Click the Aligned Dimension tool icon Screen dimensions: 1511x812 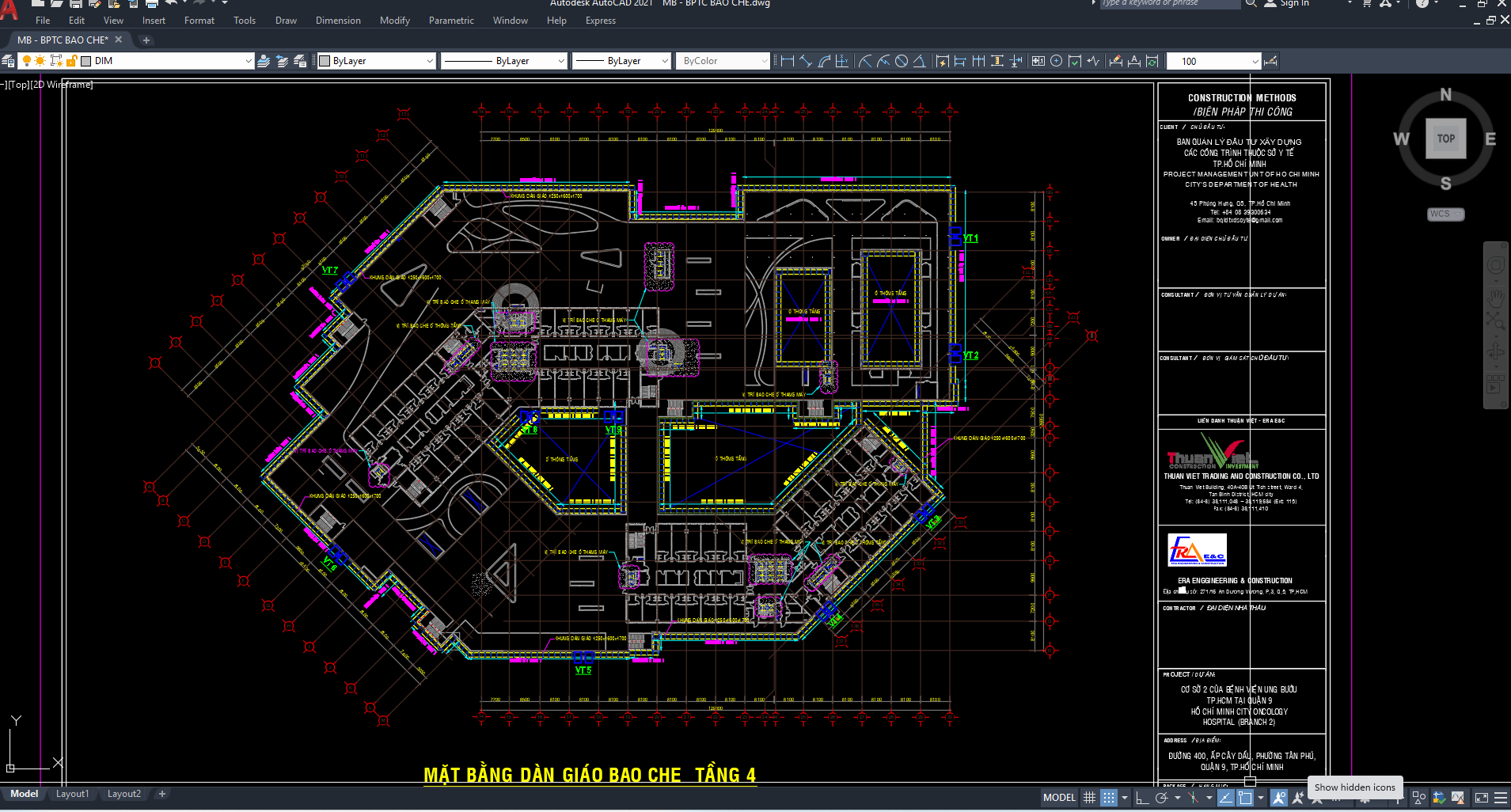pyautogui.click(x=805, y=61)
